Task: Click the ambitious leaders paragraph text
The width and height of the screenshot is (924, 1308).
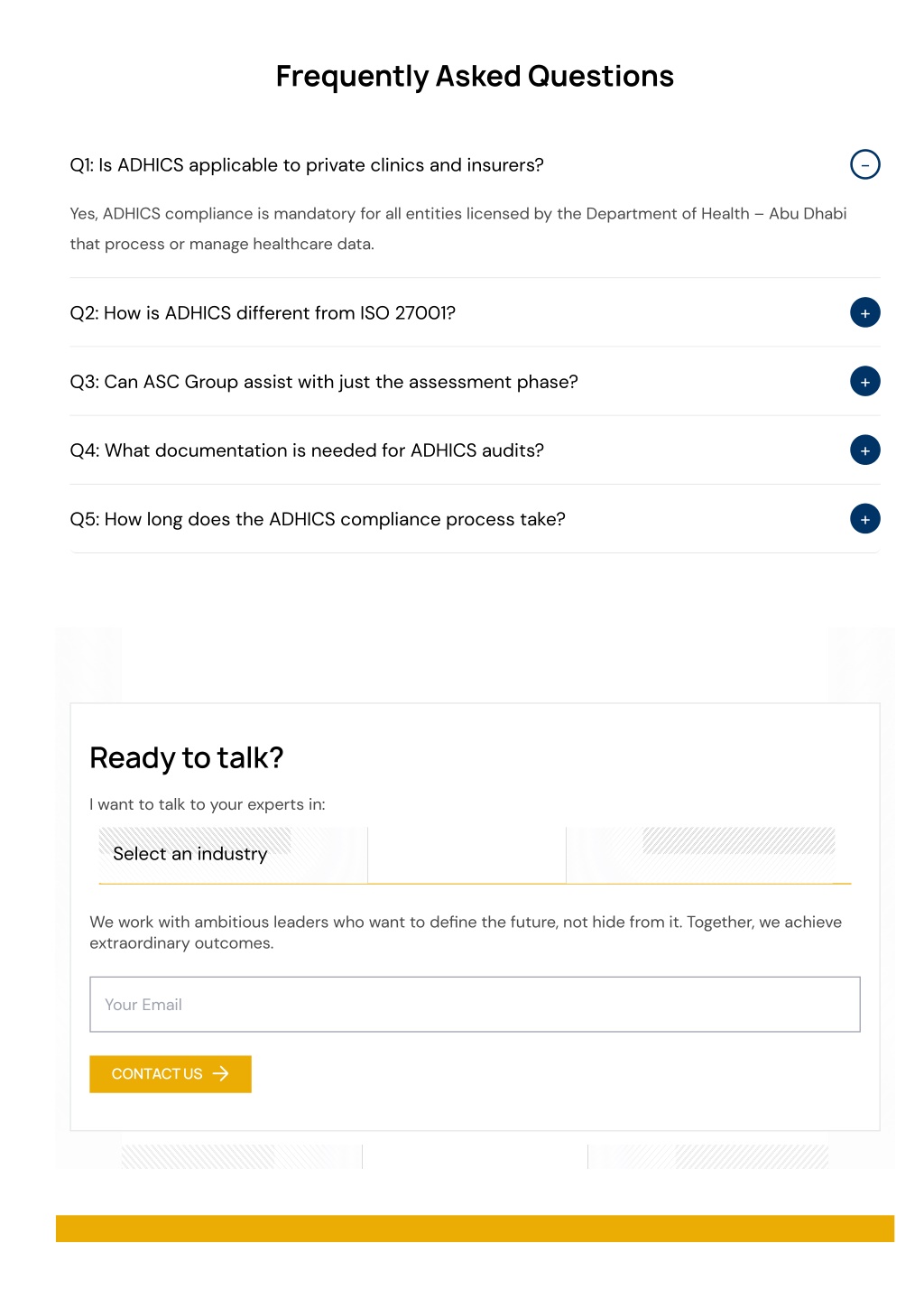Action: click(x=466, y=932)
